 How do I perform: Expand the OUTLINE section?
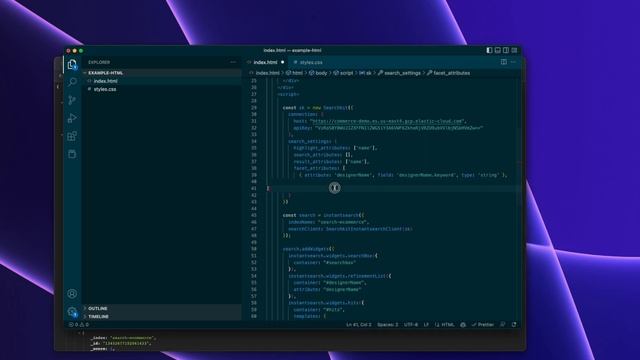point(162,308)
